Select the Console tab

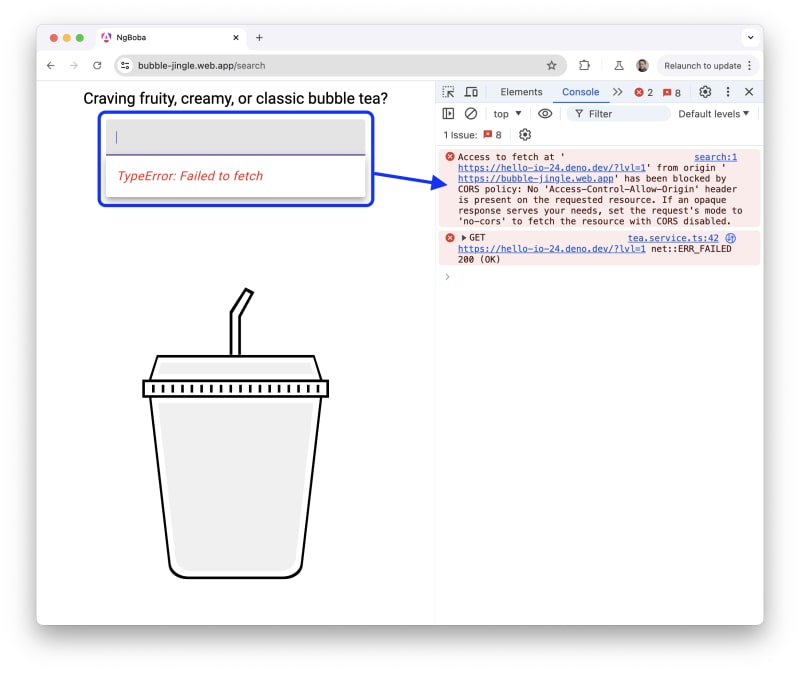(x=580, y=92)
